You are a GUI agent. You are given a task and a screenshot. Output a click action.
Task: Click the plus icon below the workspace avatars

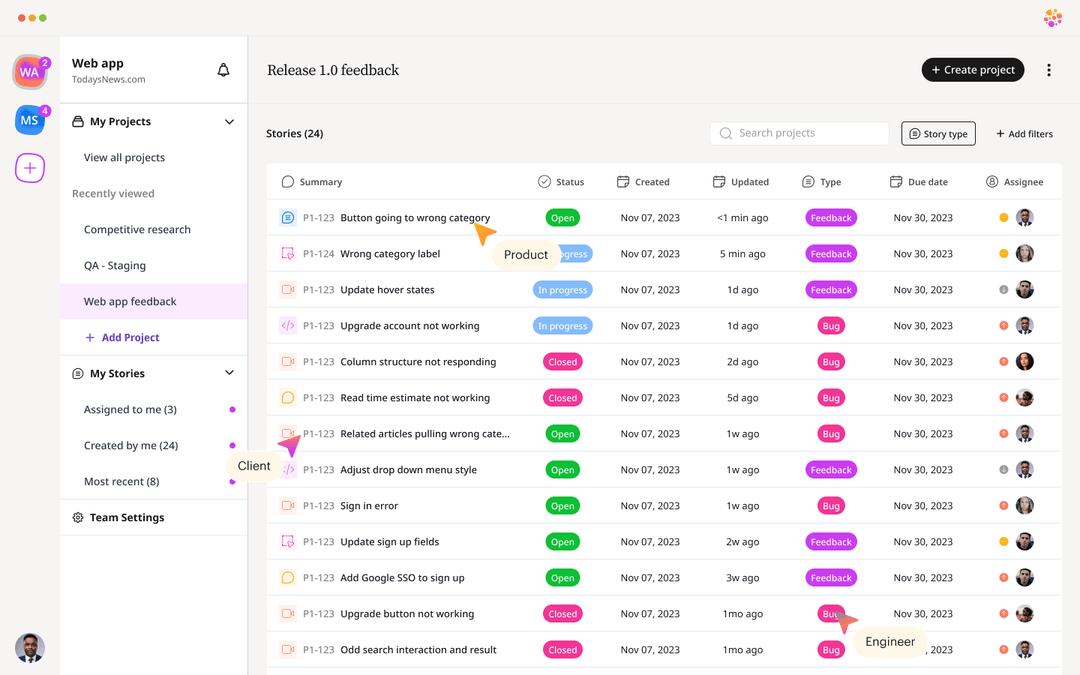tap(29, 167)
